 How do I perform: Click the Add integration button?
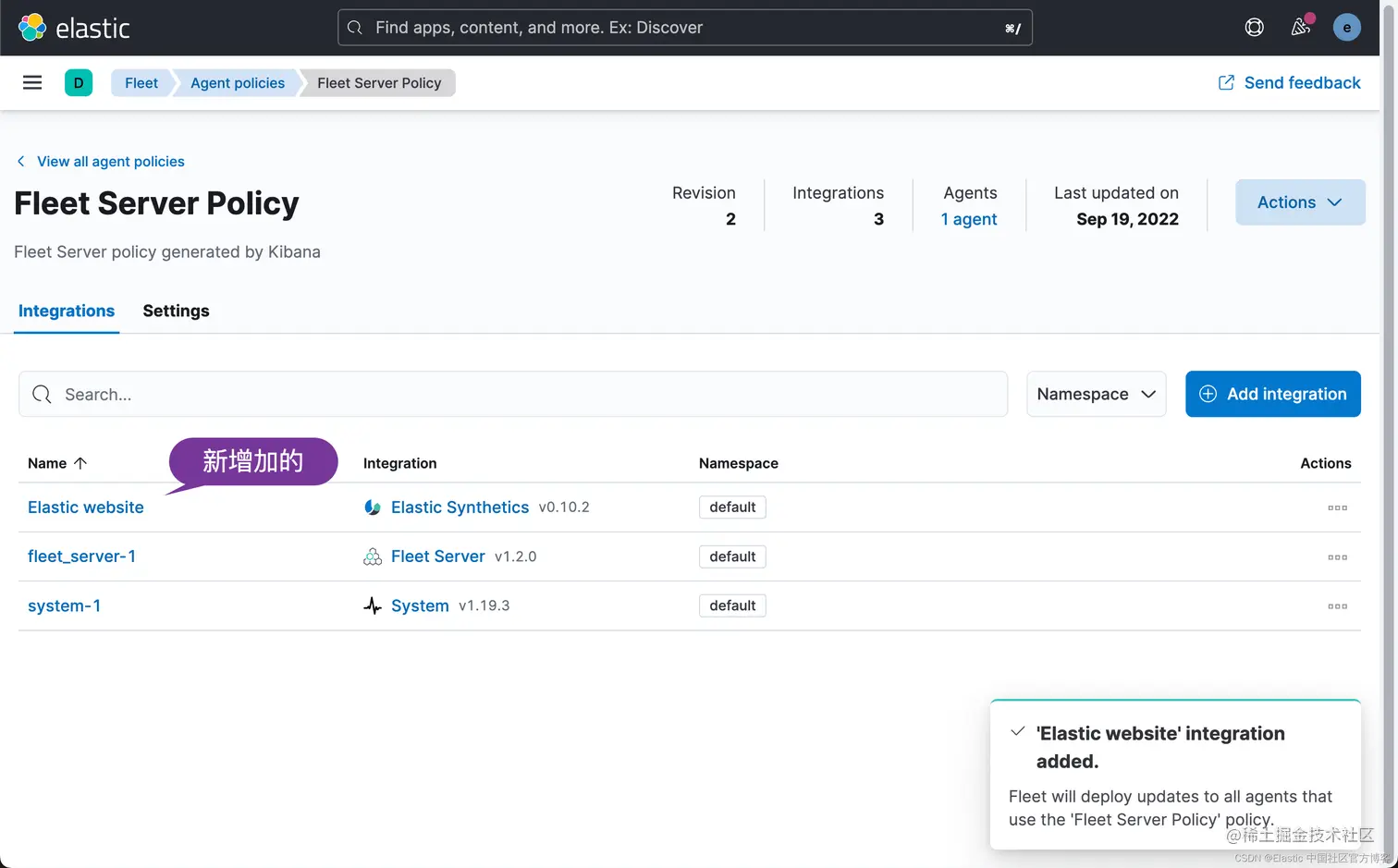click(x=1273, y=394)
